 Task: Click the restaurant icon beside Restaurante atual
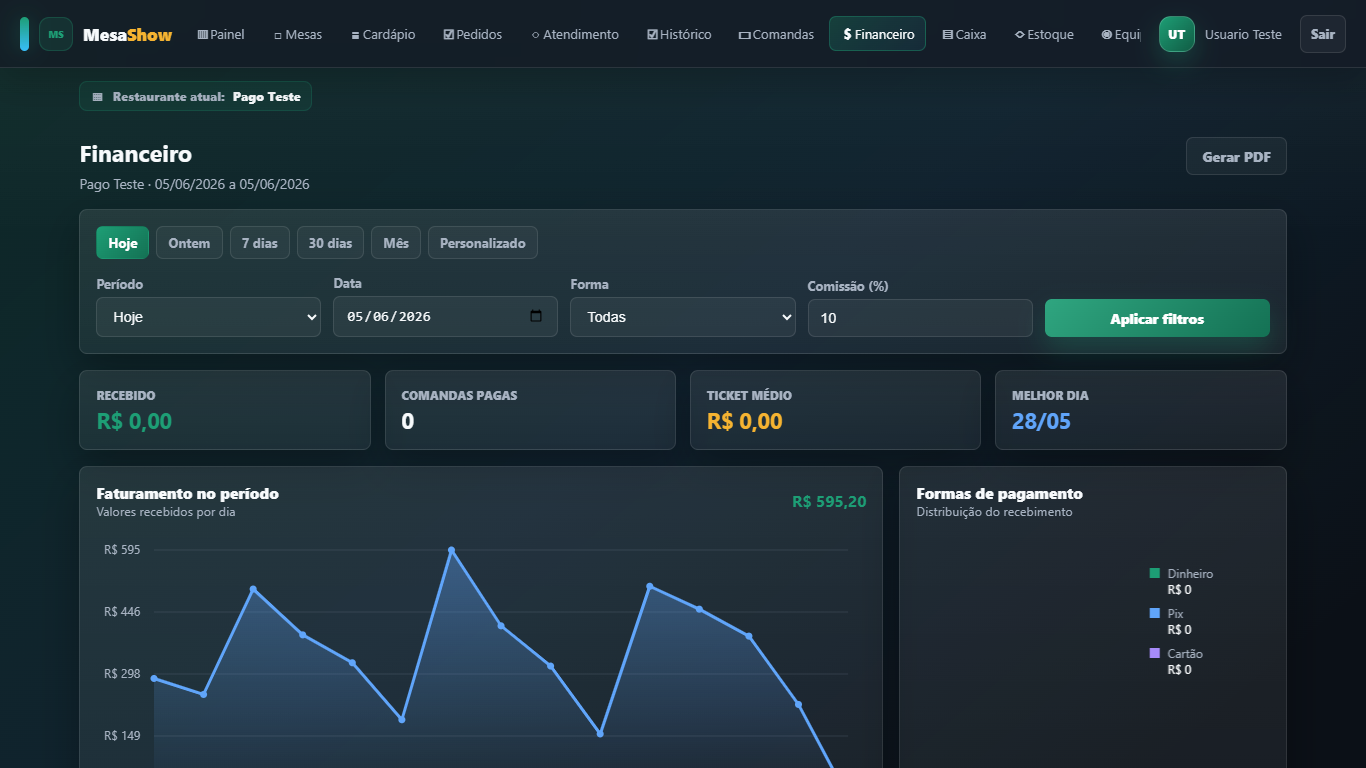click(x=98, y=97)
